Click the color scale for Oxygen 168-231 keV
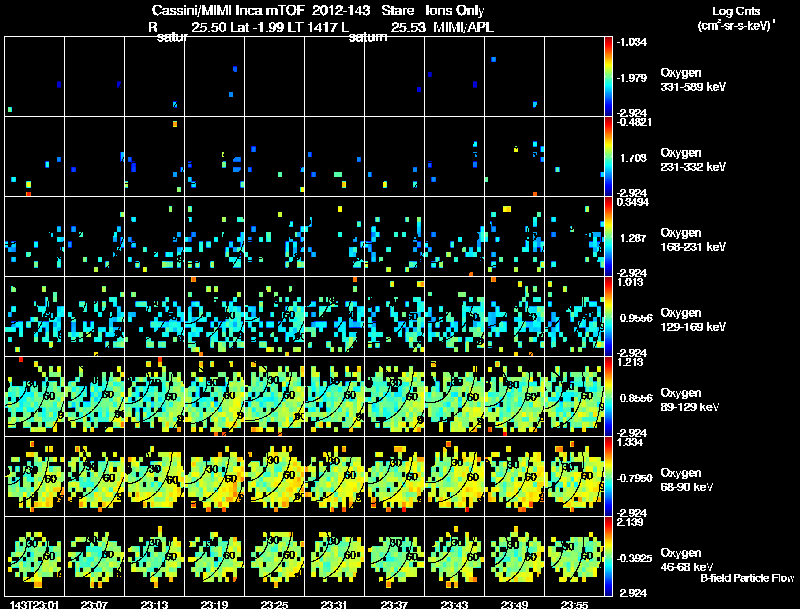Screen dimensions: 800x609 point(608,236)
